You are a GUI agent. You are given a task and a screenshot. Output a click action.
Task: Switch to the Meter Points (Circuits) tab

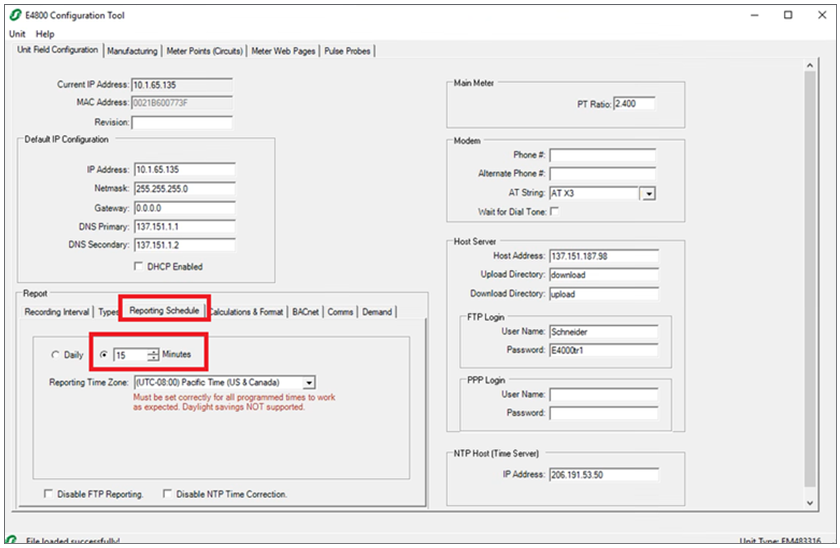pos(205,51)
